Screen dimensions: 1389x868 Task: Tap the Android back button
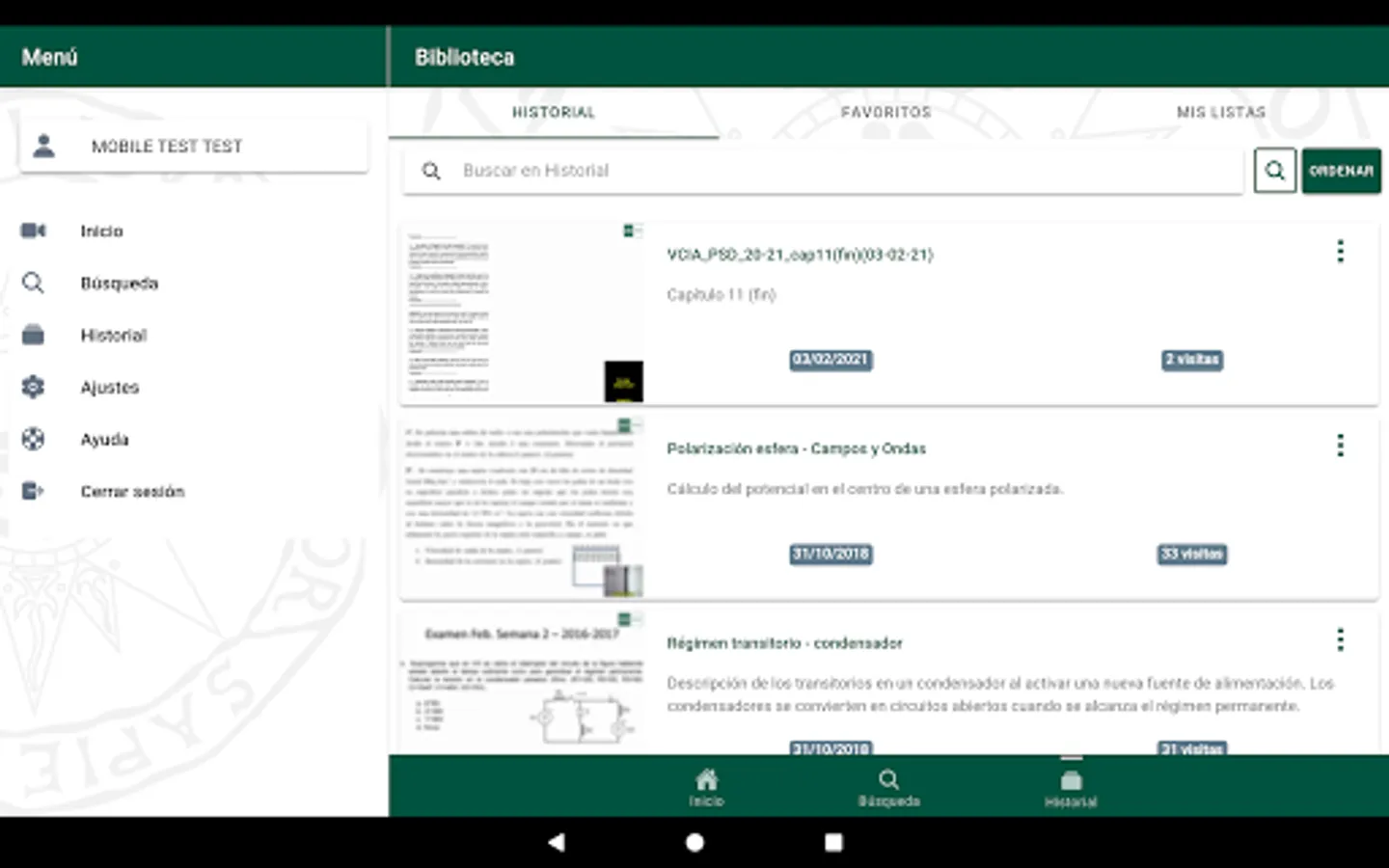[x=557, y=842]
